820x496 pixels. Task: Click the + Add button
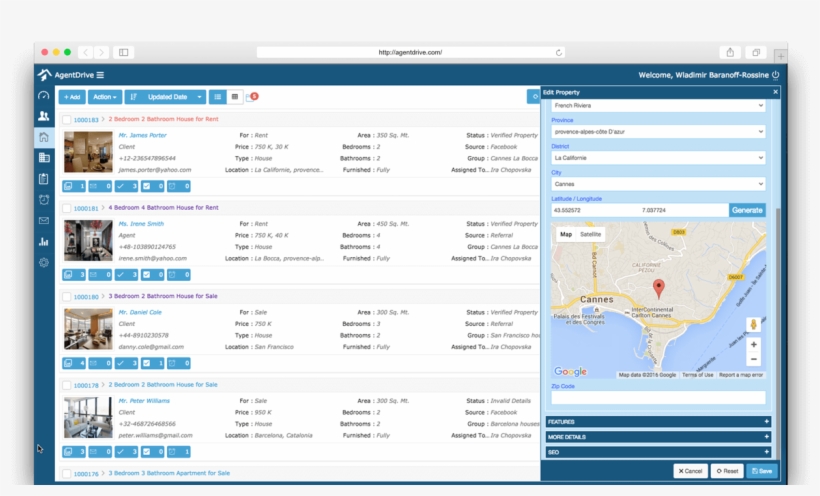tap(72, 97)
